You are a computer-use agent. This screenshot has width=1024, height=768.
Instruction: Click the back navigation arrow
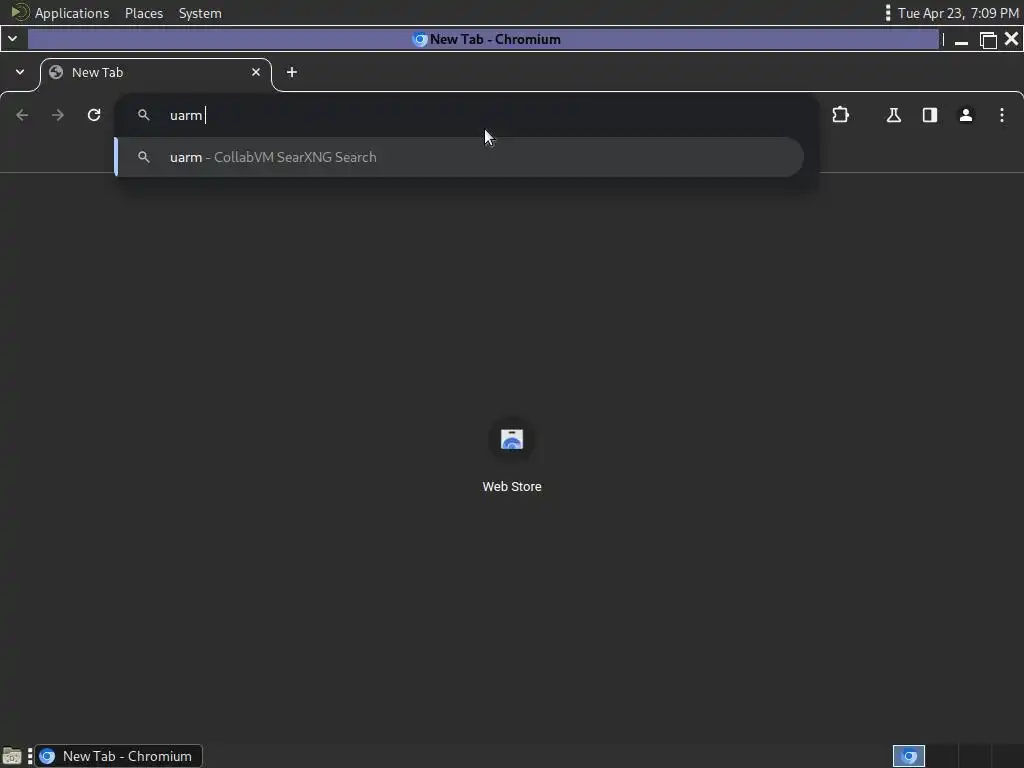click(x=22, y=115)
